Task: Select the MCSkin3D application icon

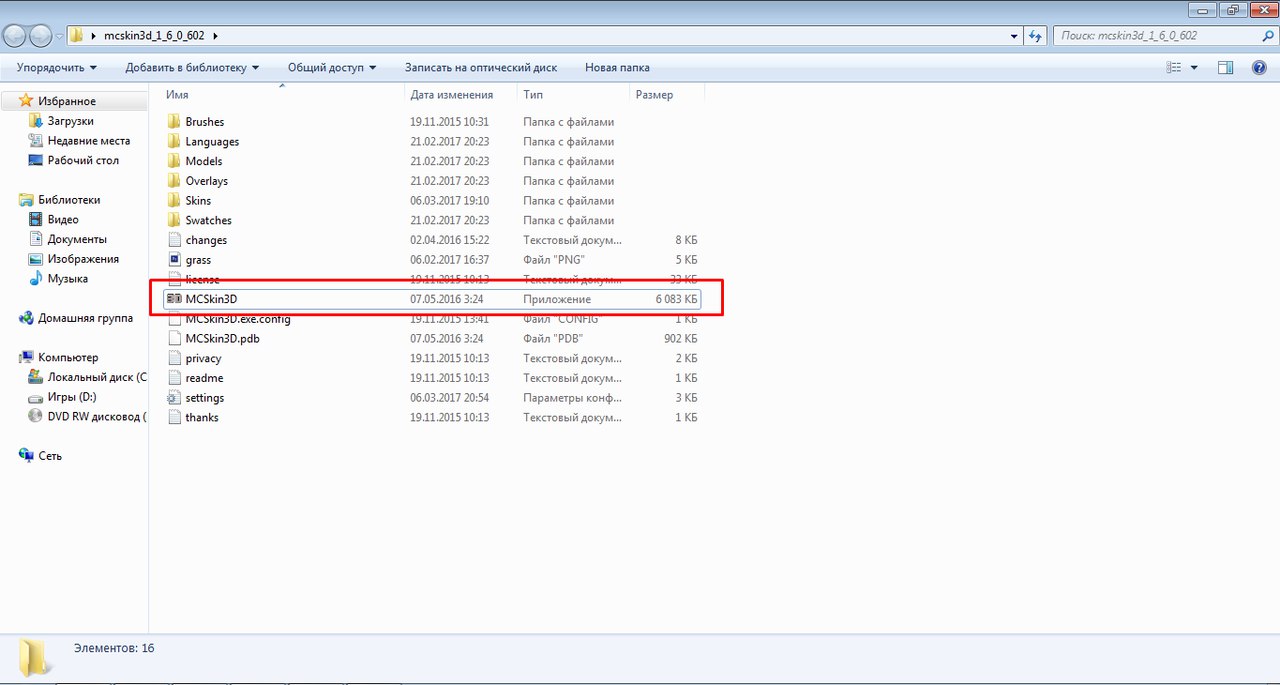Action: (173, 299)
